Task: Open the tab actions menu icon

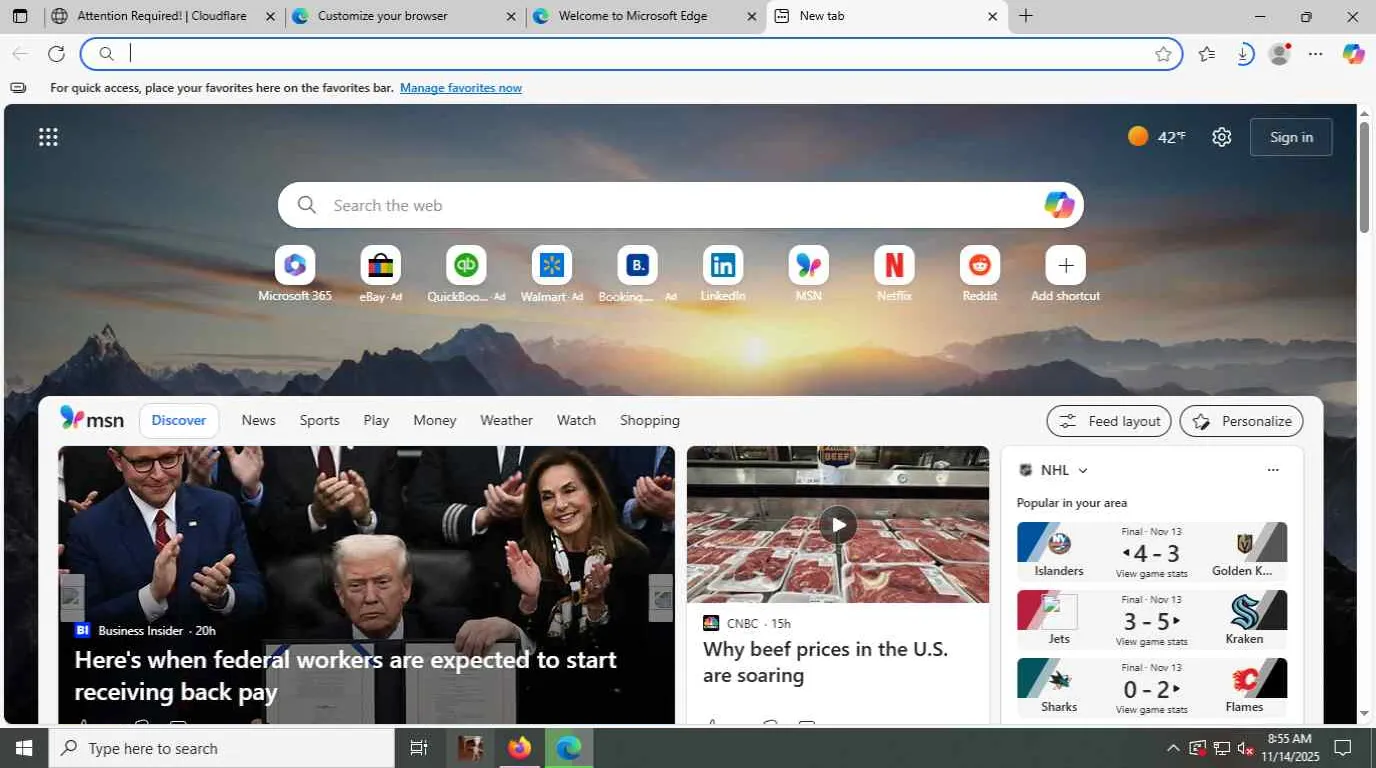Action: click(x=20, y=16)
